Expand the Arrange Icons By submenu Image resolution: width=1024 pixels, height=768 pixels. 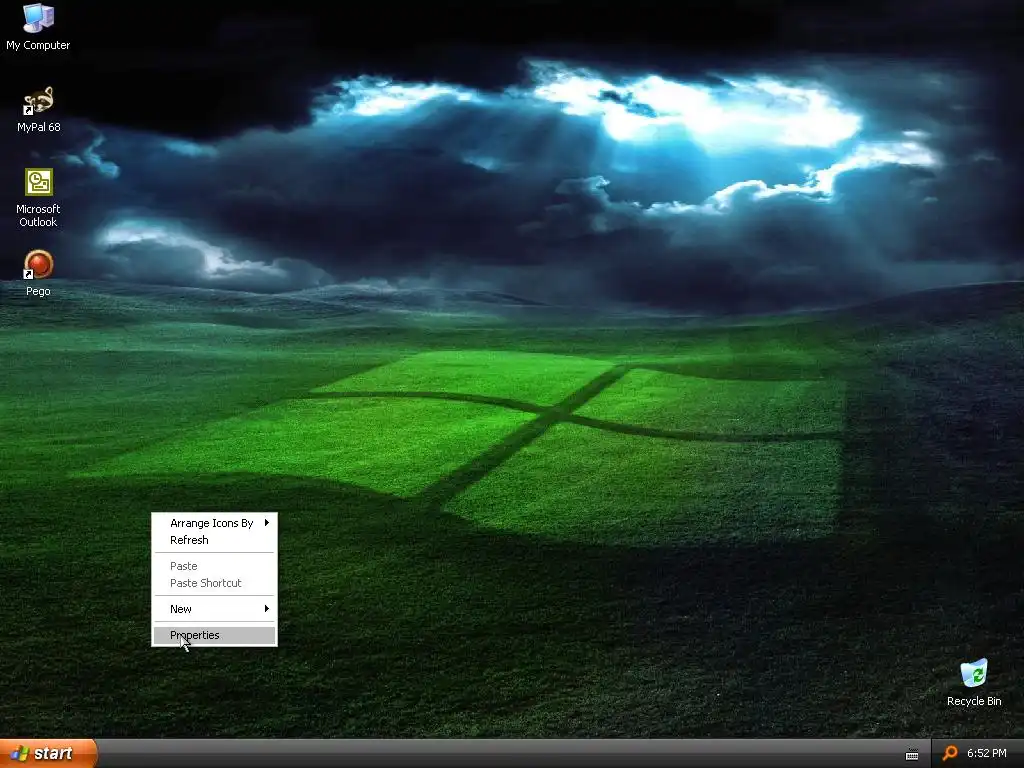tap(214, 523)
